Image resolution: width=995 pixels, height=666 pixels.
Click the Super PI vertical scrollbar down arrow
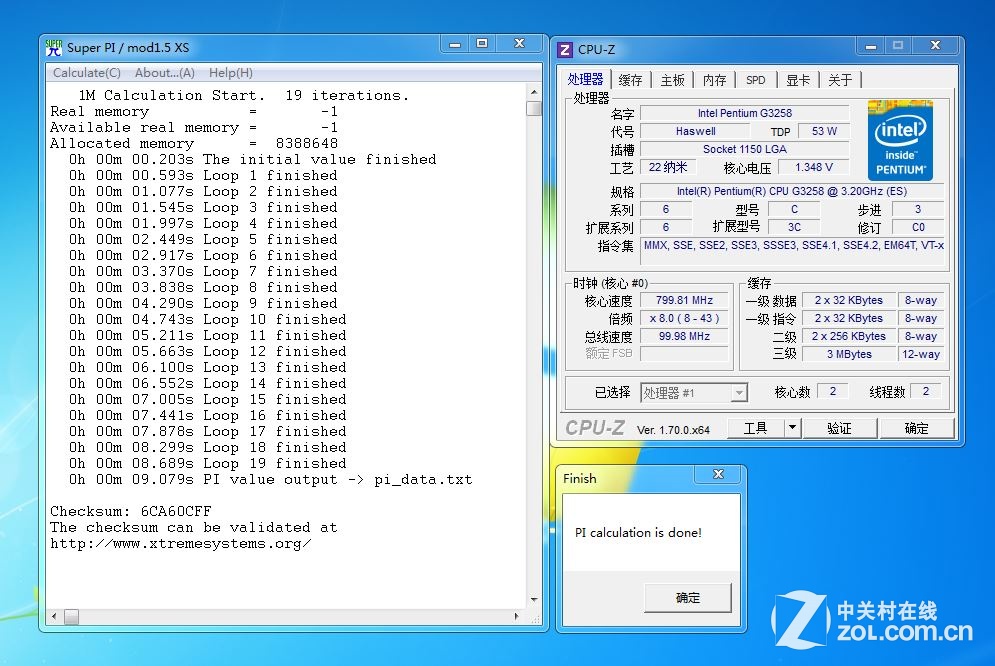[x=534, y=599]
